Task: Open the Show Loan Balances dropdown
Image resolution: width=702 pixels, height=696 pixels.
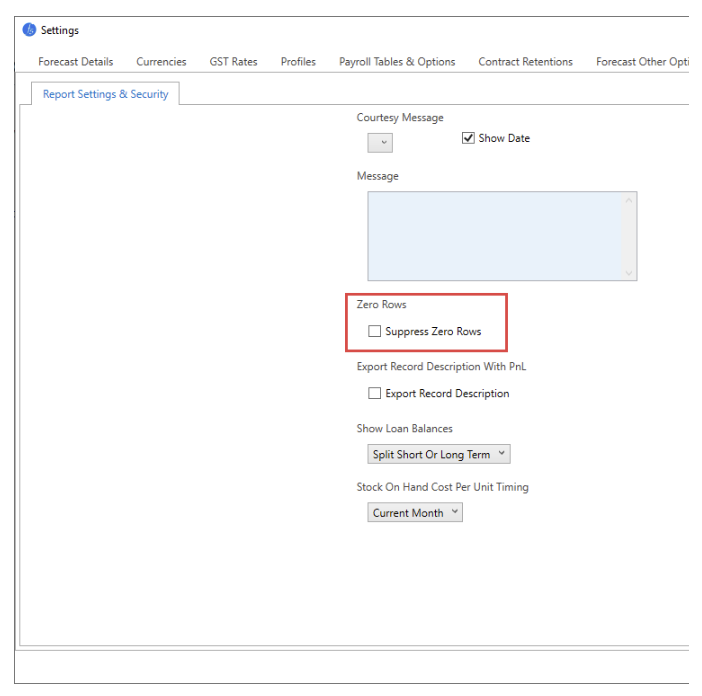Action: click(439, 455)
